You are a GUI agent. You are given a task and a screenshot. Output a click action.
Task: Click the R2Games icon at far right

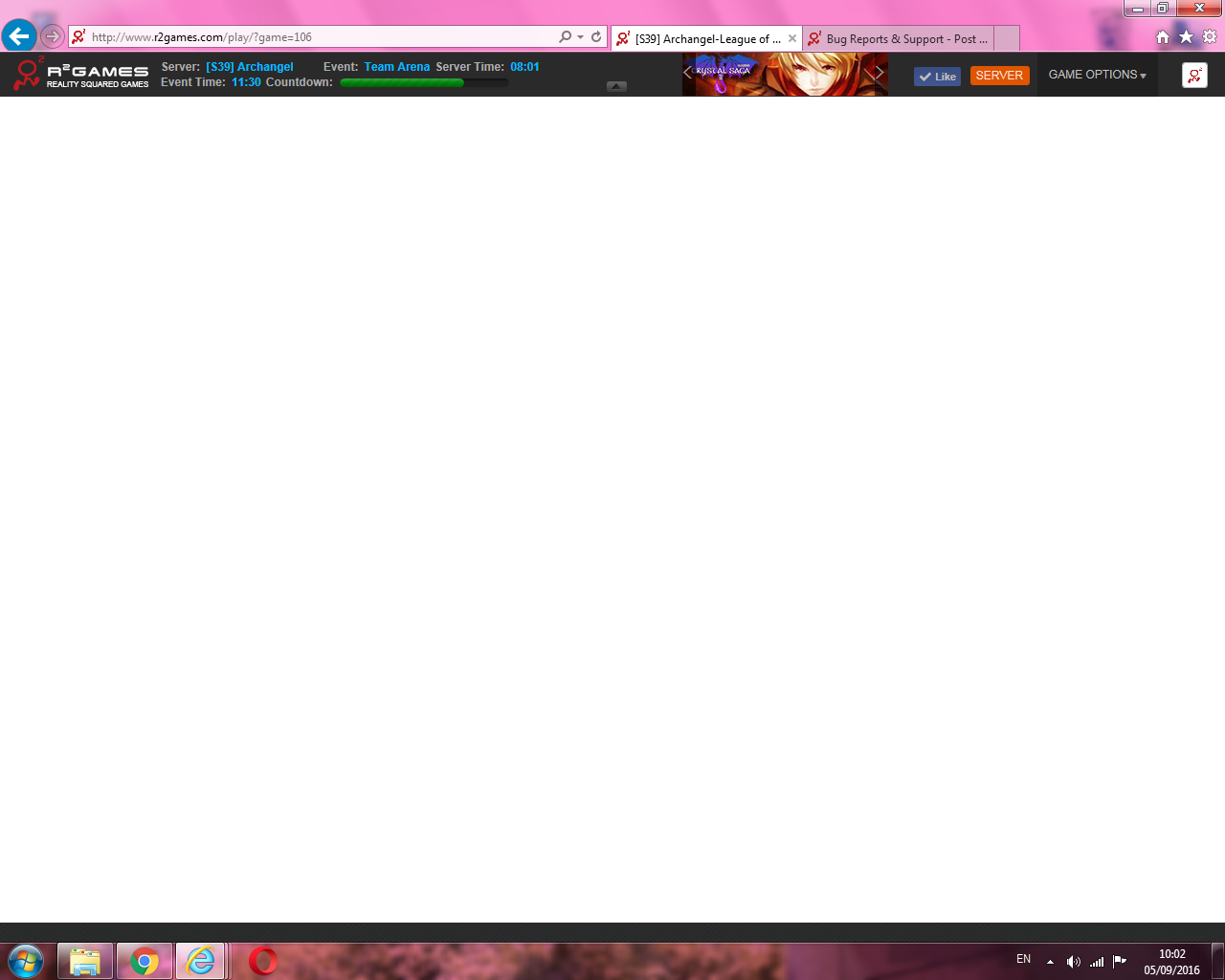tap(1194, 76)
